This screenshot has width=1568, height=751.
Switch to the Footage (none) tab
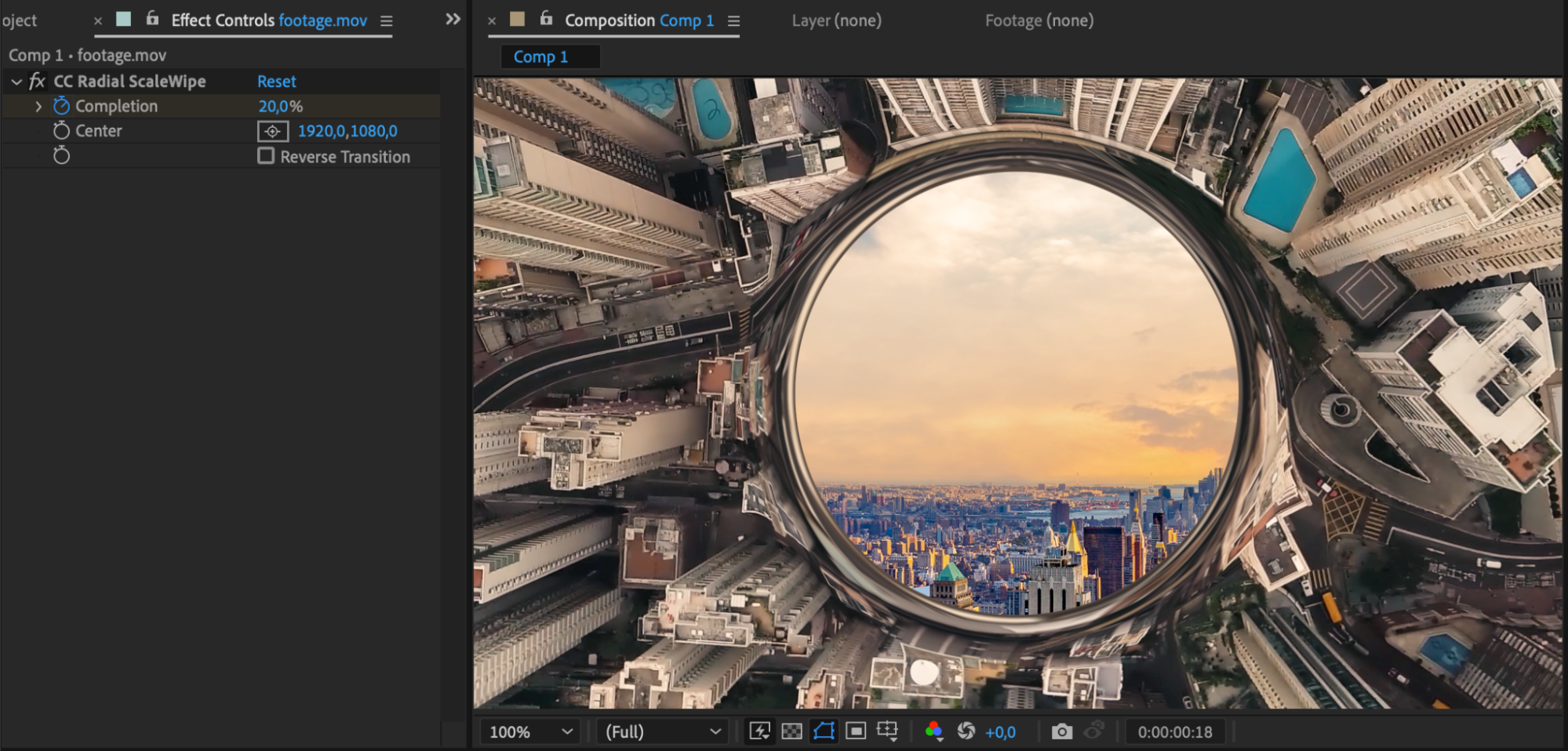[x=1039, y=20]
